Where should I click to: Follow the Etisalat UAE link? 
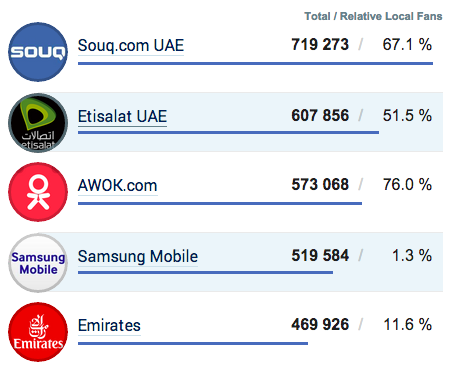point(122,116)
